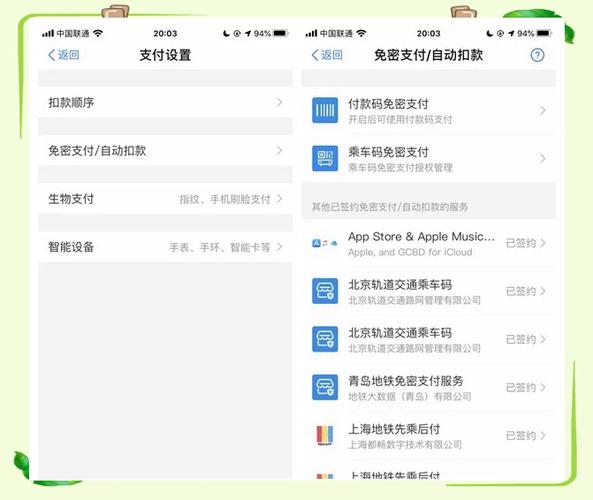
Task: Expand chevron next to 手表、手环、智能卡等
Action: pyautogui.click(x=279, y=247)
